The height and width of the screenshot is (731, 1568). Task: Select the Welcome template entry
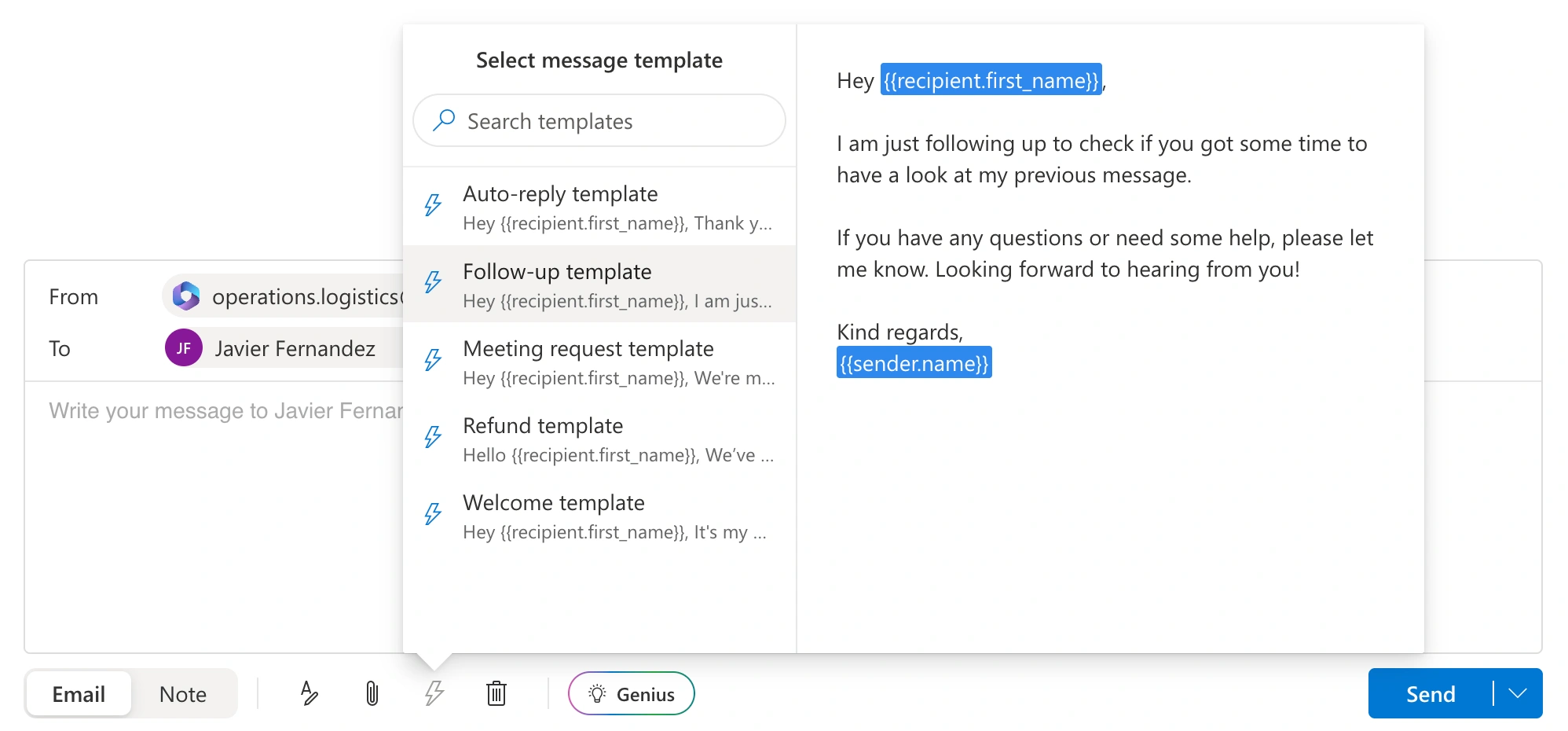pos(599,516)
